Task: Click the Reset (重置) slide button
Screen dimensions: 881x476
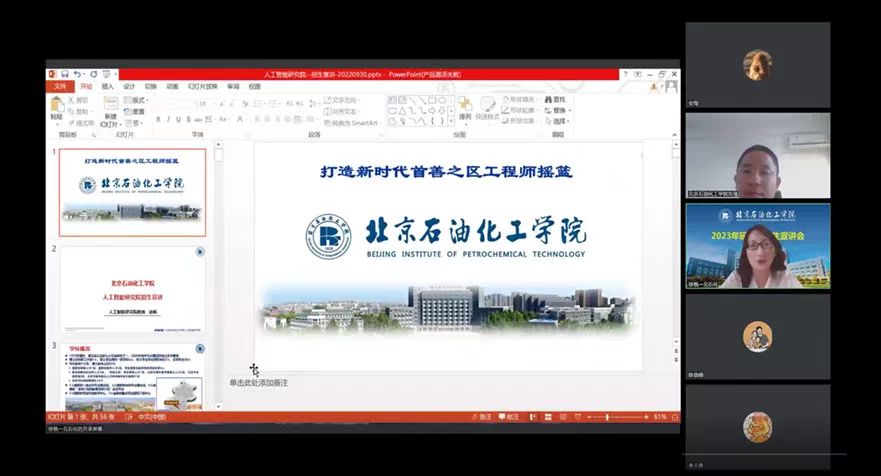Action: point(138,111)
